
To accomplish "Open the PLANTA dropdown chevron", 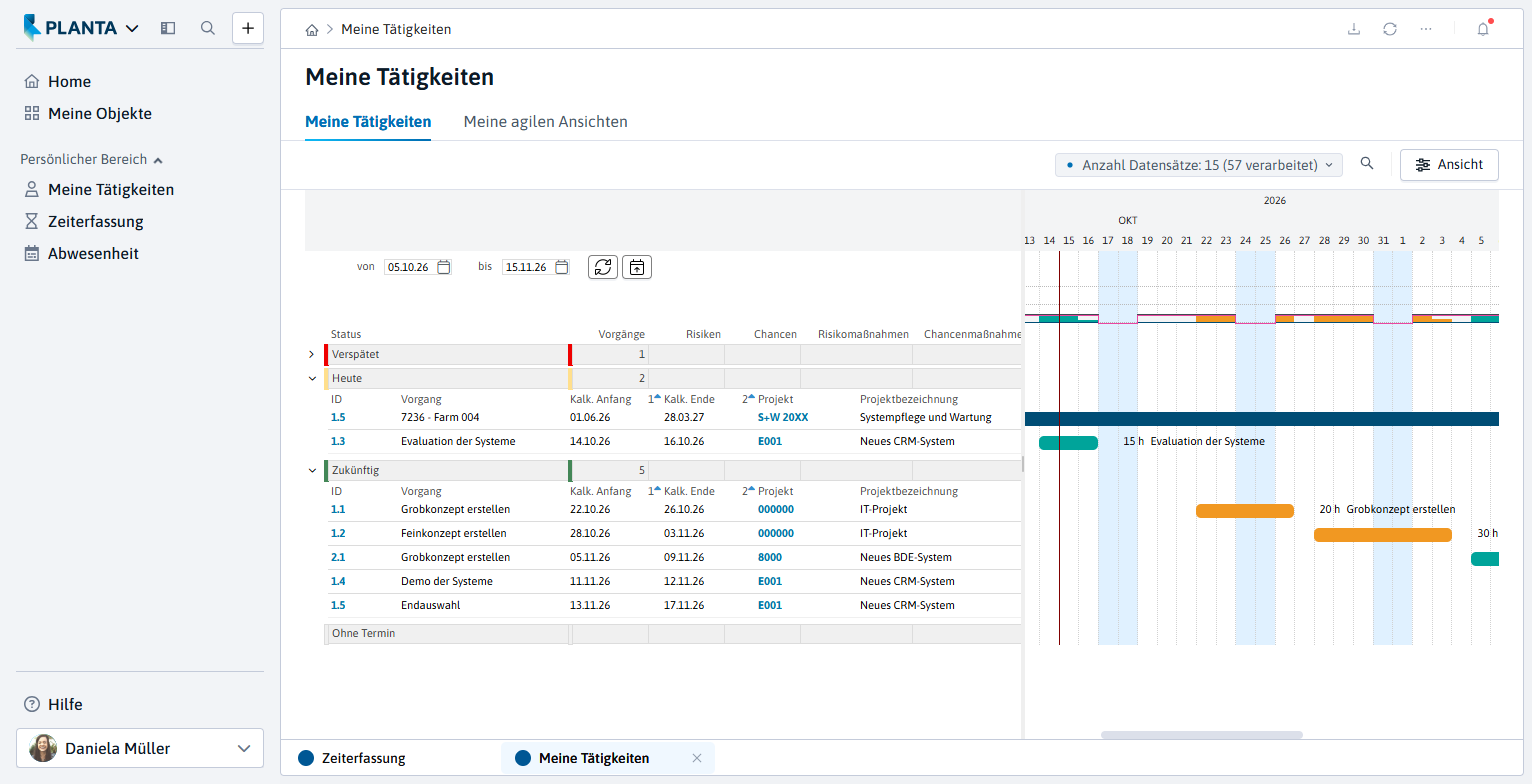I will coord(132,29).
